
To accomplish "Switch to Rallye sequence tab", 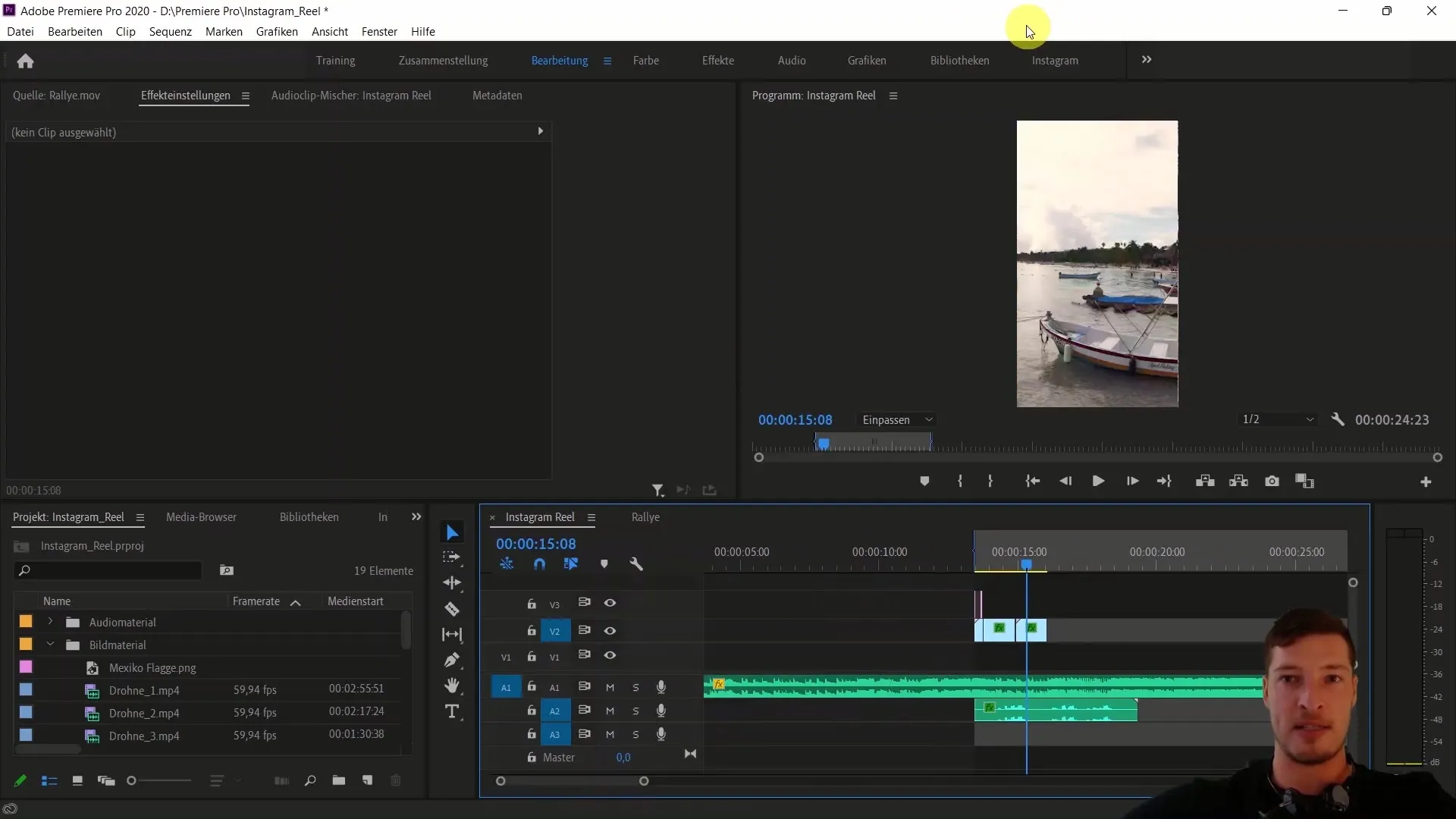I will point(645,517).
